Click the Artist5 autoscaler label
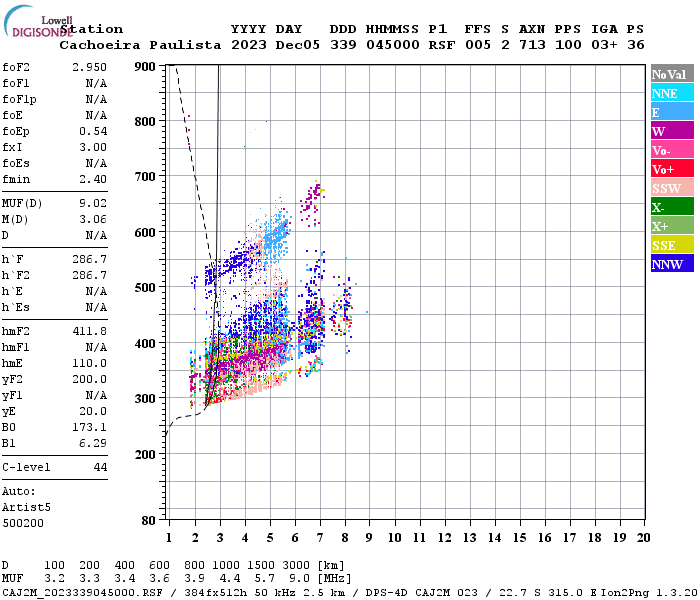 coord(26,508)
